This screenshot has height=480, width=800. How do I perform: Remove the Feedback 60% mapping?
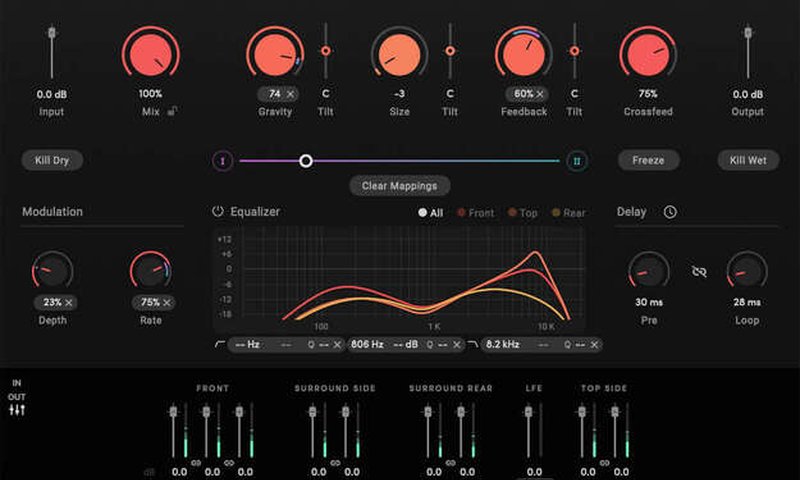540,94
